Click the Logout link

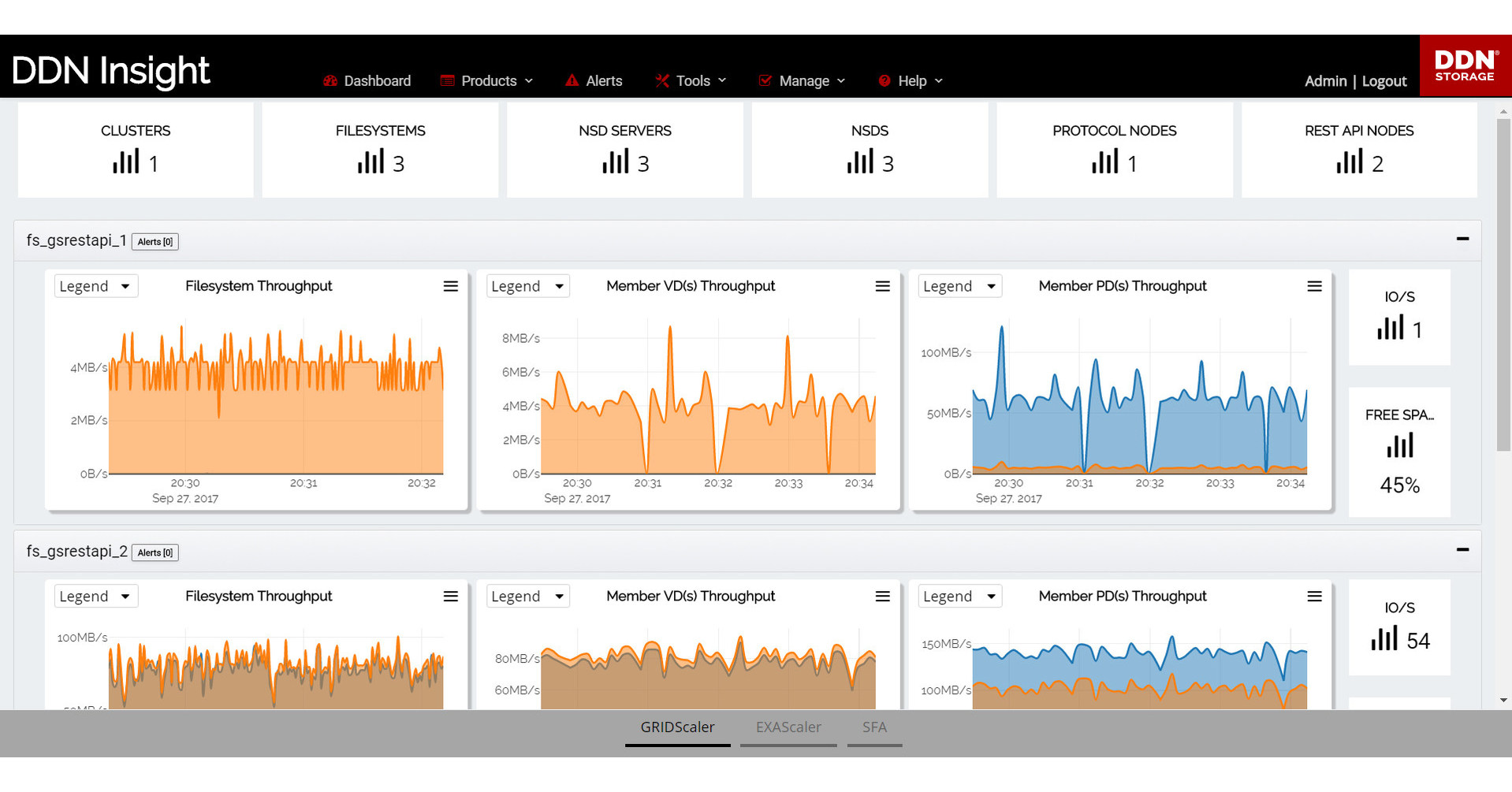click(x=1384, y=81)
